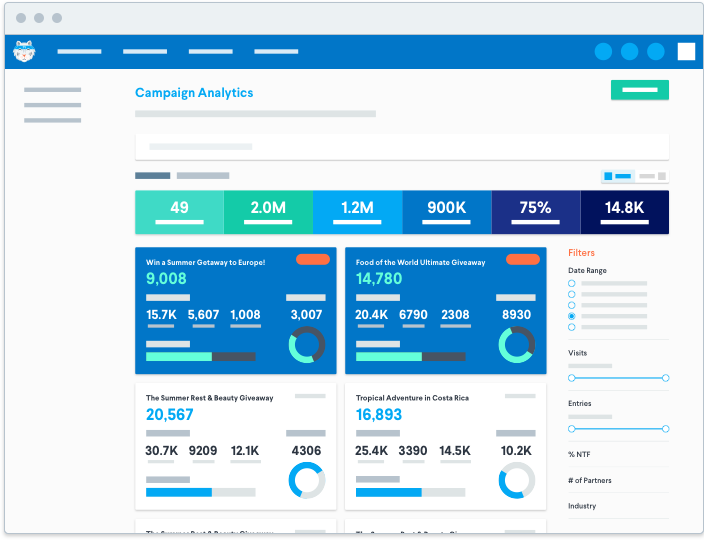Click progress bar on Costa Rica card

410,492
